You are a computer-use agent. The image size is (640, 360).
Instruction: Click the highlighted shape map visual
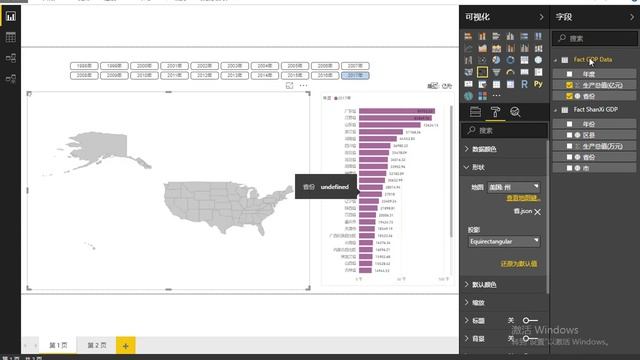pos(482,72)
